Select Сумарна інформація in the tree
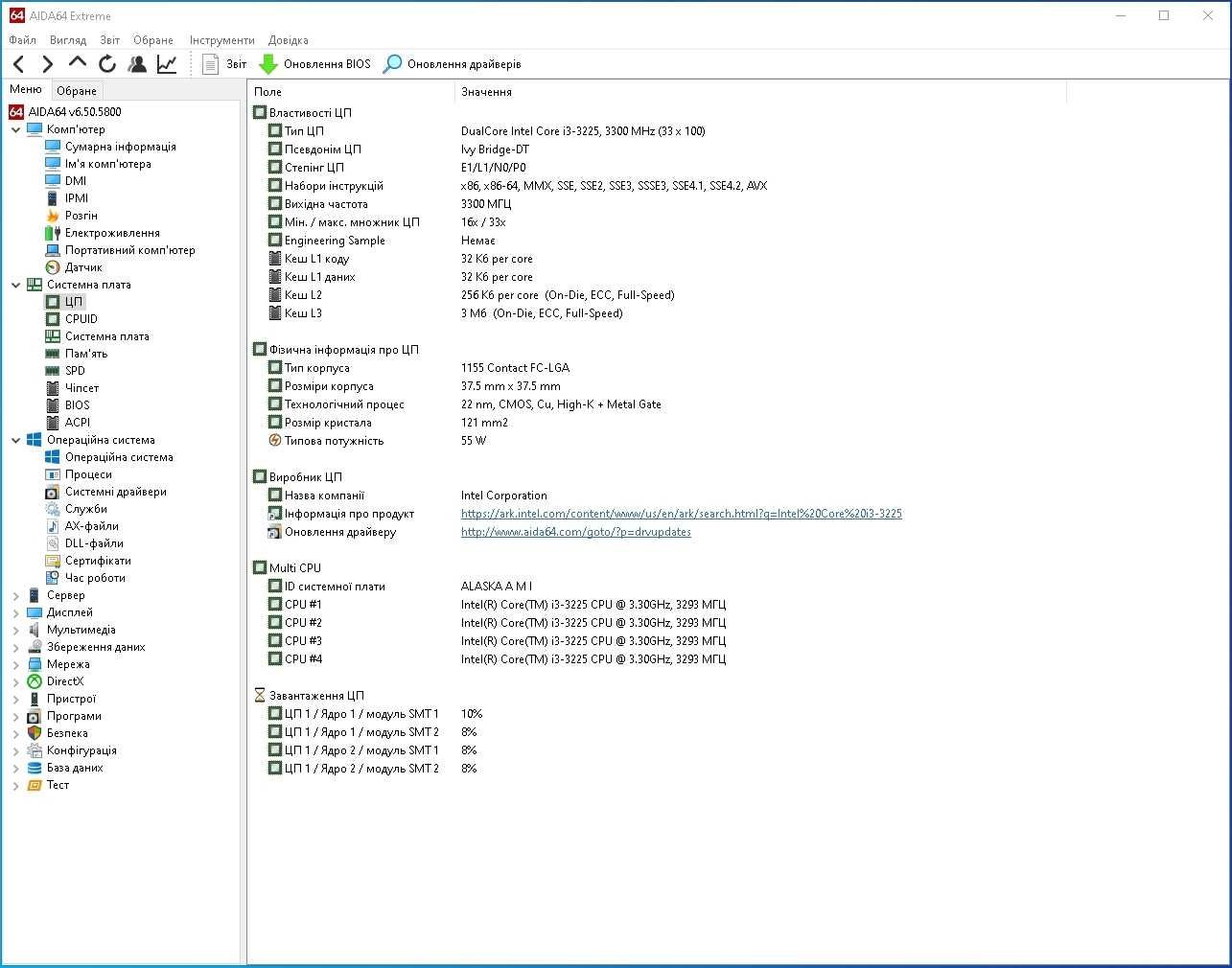 coord(120,147)
